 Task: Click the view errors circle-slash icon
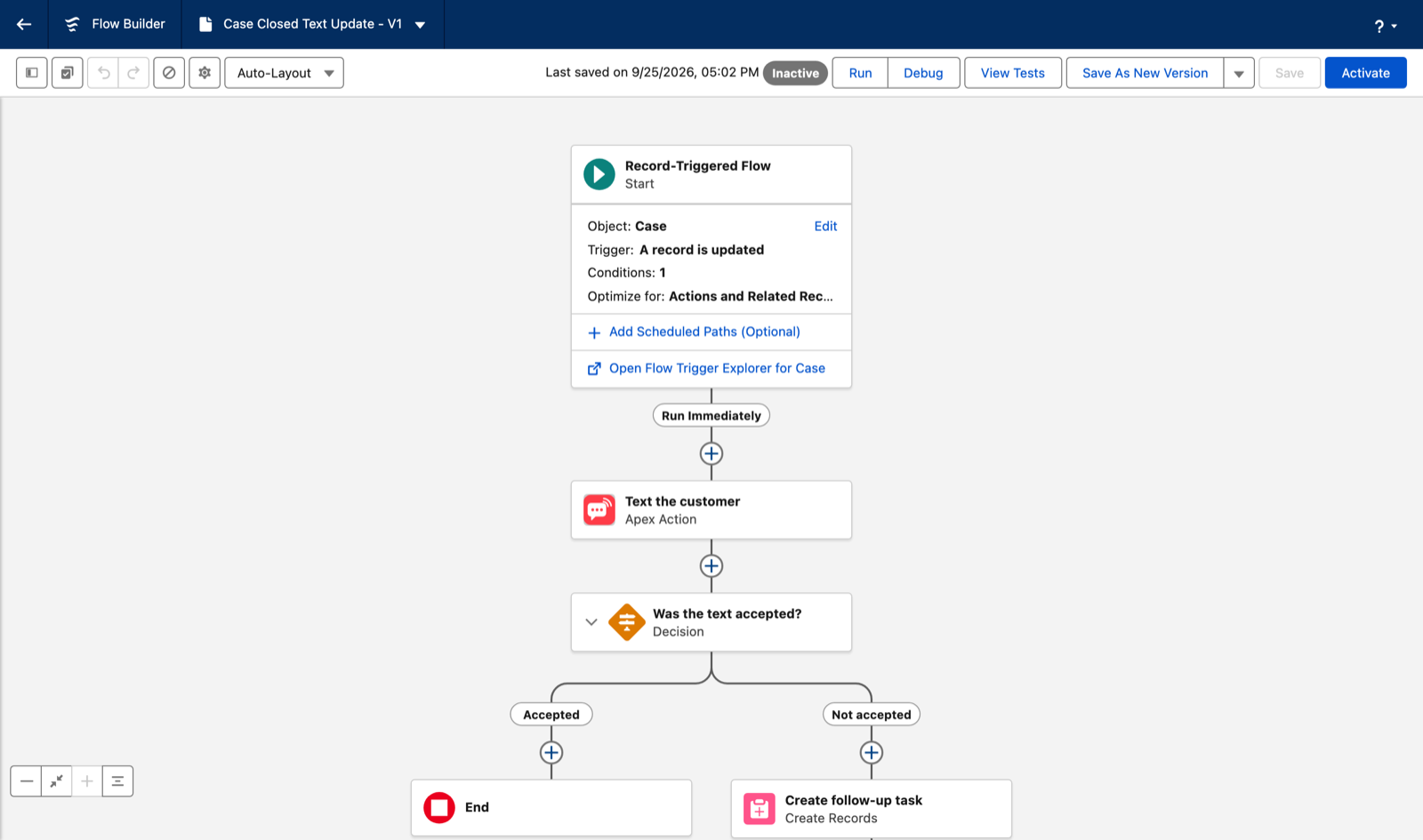pos(169,73)
